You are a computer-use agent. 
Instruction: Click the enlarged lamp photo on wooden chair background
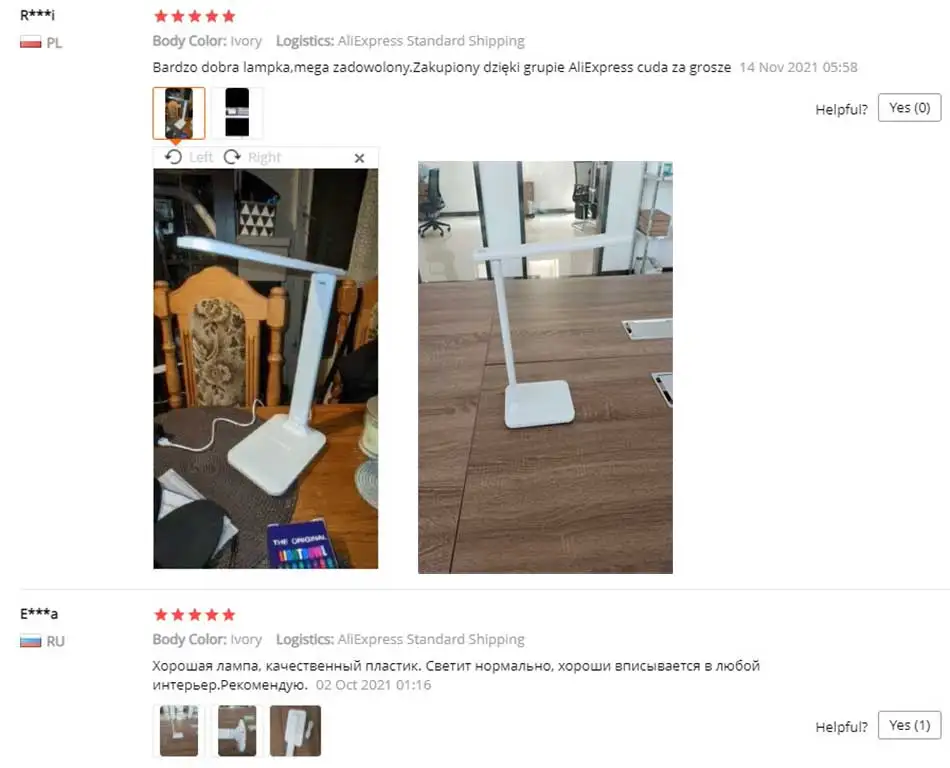click(266, 369)
